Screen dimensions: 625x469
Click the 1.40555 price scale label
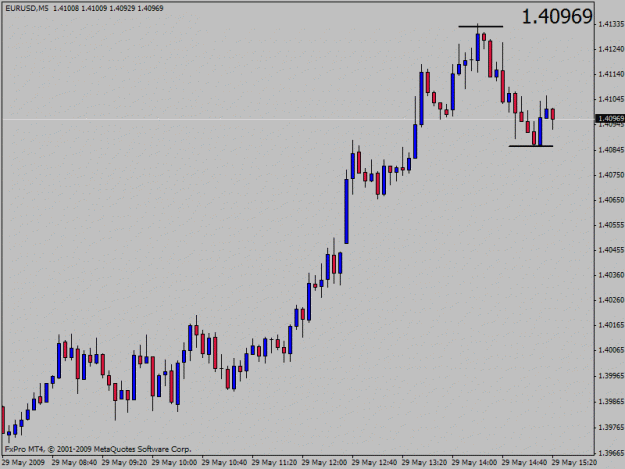(x=611, y=225)
